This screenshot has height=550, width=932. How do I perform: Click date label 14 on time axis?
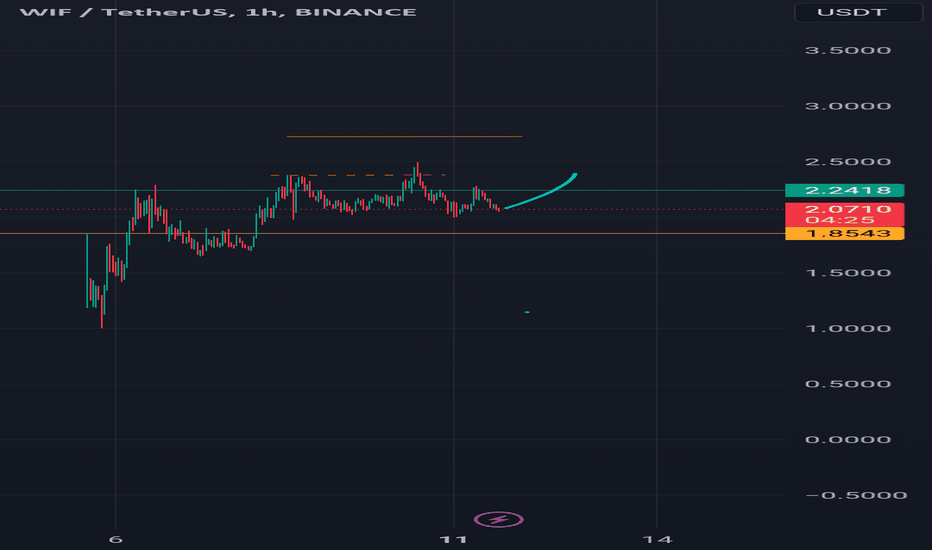(657, 540)
